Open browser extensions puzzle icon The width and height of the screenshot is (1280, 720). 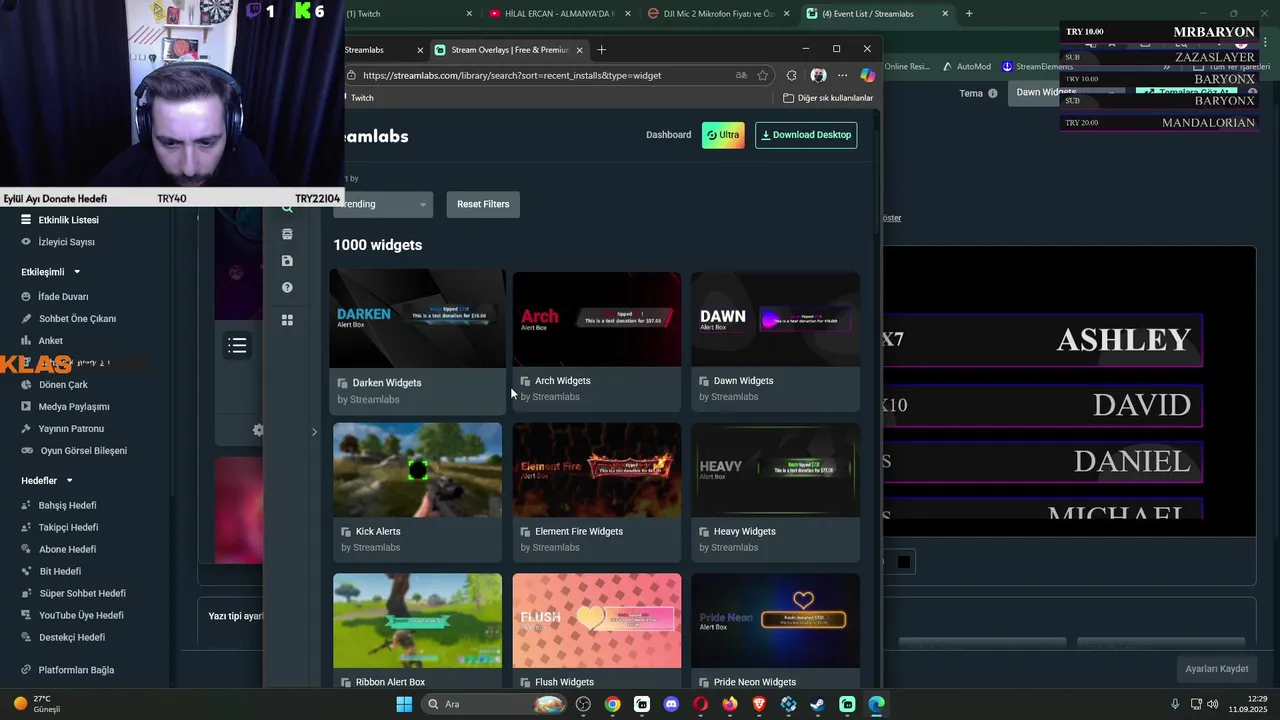[x=791, y=75]
